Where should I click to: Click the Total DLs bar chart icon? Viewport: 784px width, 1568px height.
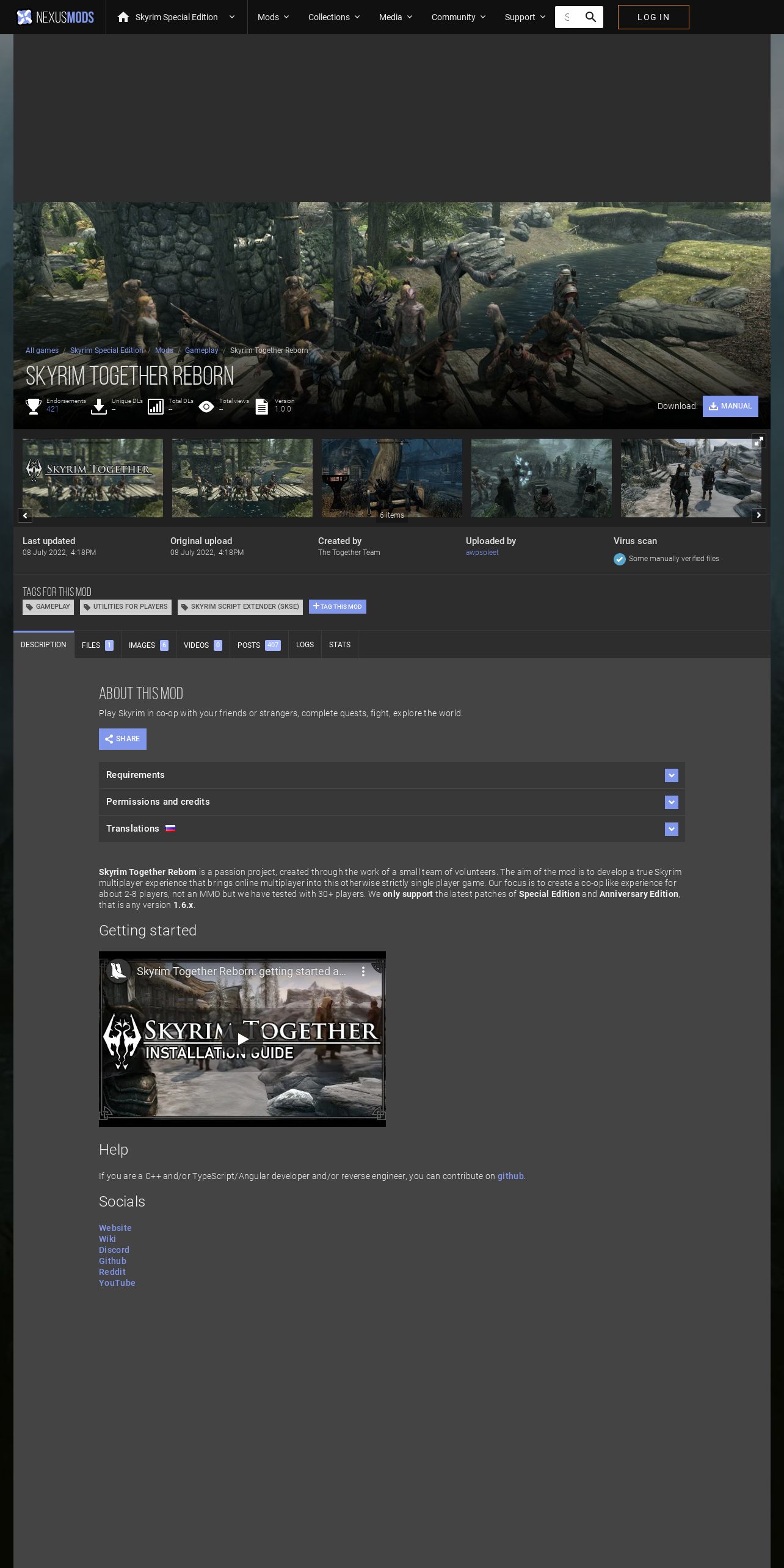point(156,406)
